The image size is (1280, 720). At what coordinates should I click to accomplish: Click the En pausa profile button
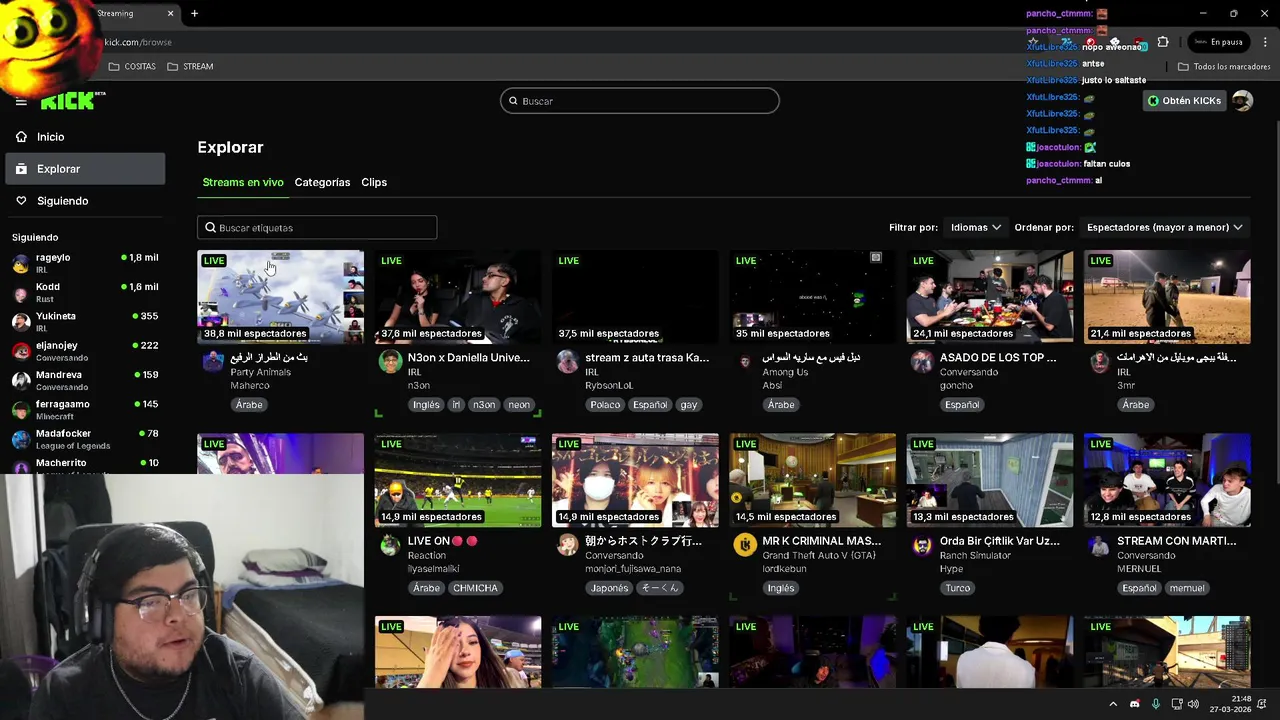[1217, 42]
